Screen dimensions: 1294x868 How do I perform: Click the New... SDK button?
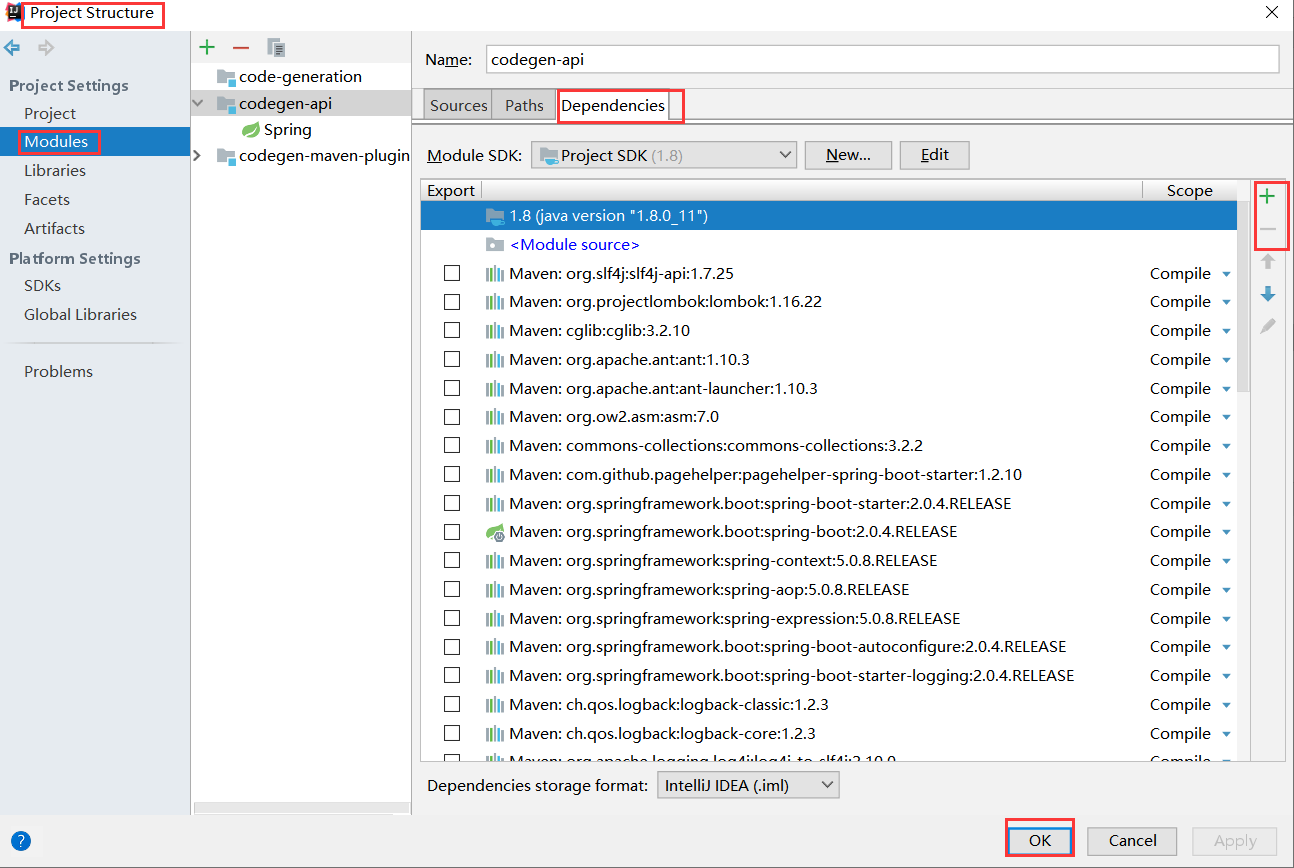coord(848,155)
